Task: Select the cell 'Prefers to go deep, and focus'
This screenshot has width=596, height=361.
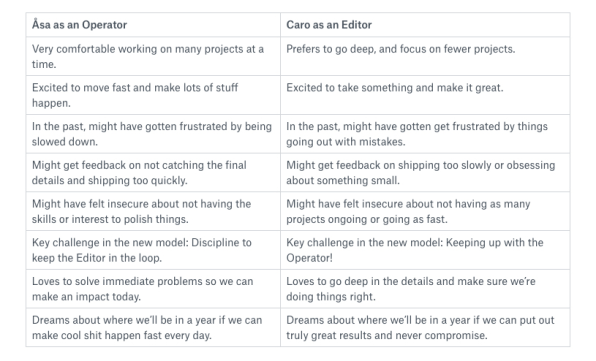Action: point(425,57)
